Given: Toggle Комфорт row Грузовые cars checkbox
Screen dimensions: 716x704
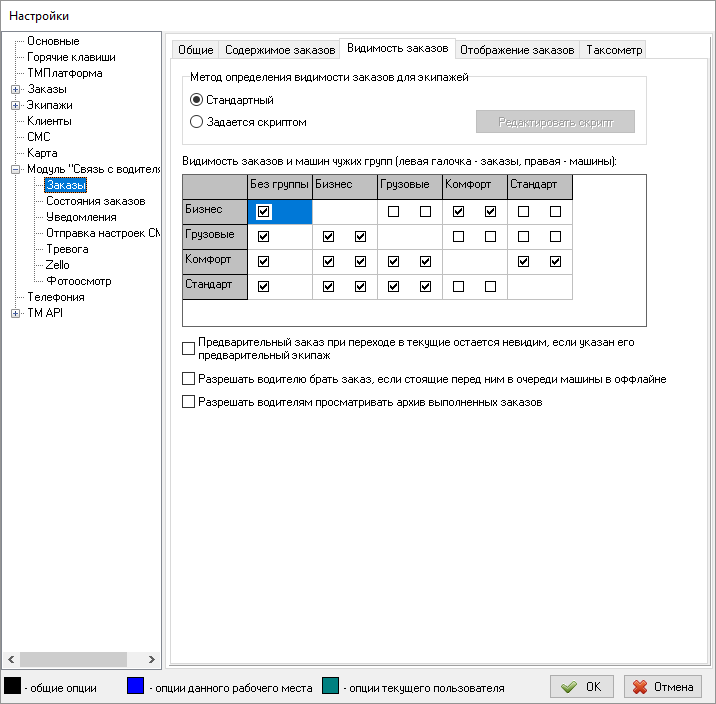Looking at the screenshot, I should 425,262.
